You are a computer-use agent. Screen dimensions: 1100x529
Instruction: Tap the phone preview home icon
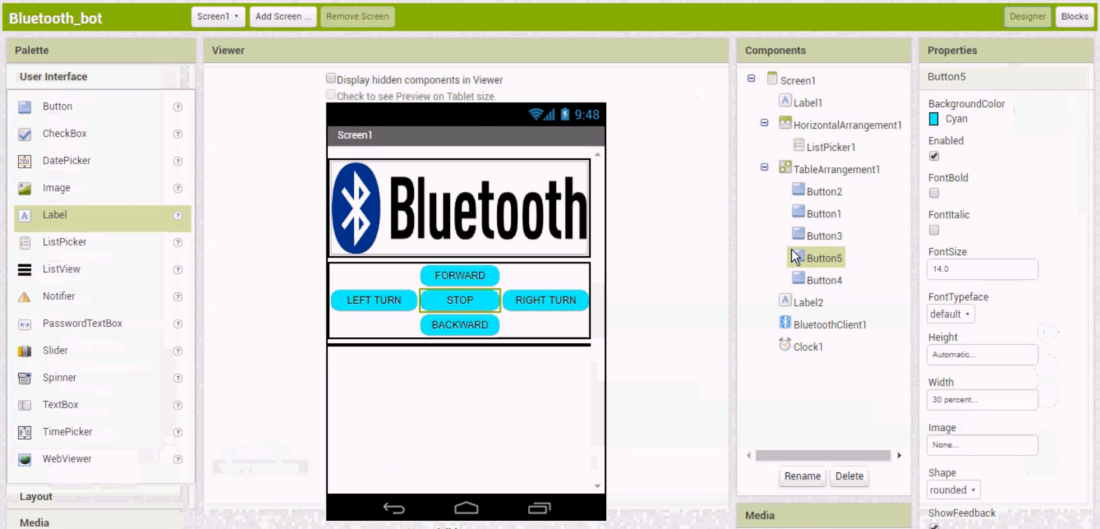(x=467, y=508)
